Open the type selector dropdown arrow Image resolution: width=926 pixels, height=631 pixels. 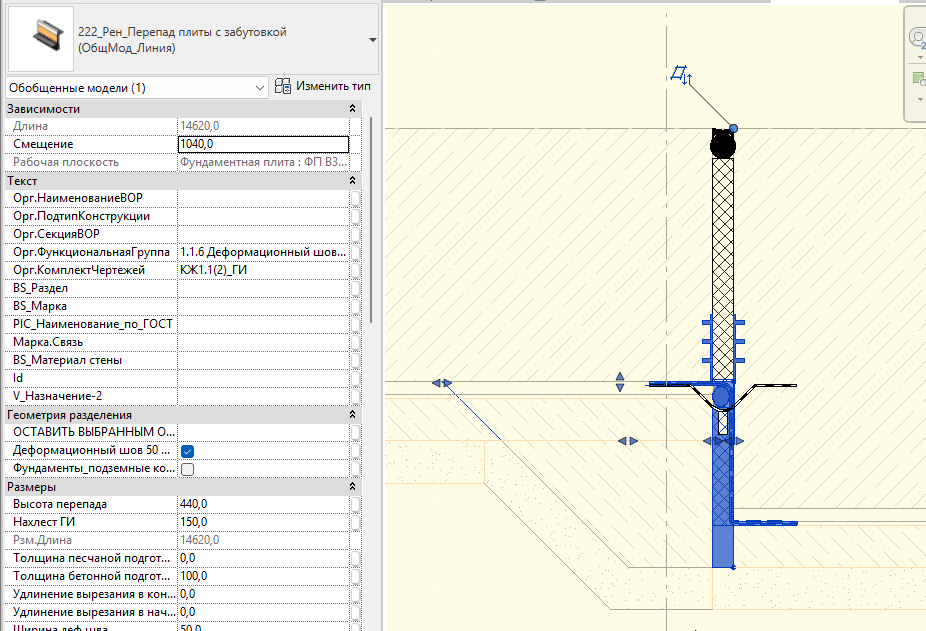click(372, 40)
